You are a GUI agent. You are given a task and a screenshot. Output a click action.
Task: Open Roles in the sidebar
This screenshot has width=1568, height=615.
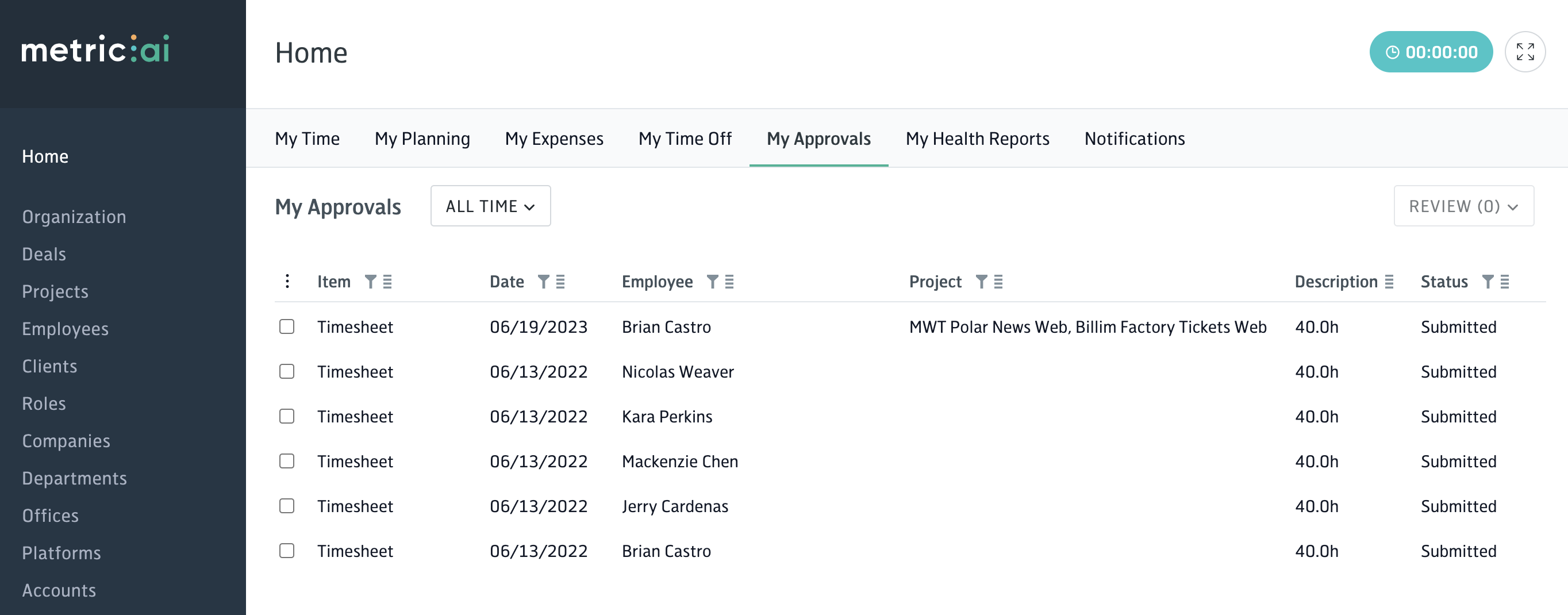(x=44, y=403)
